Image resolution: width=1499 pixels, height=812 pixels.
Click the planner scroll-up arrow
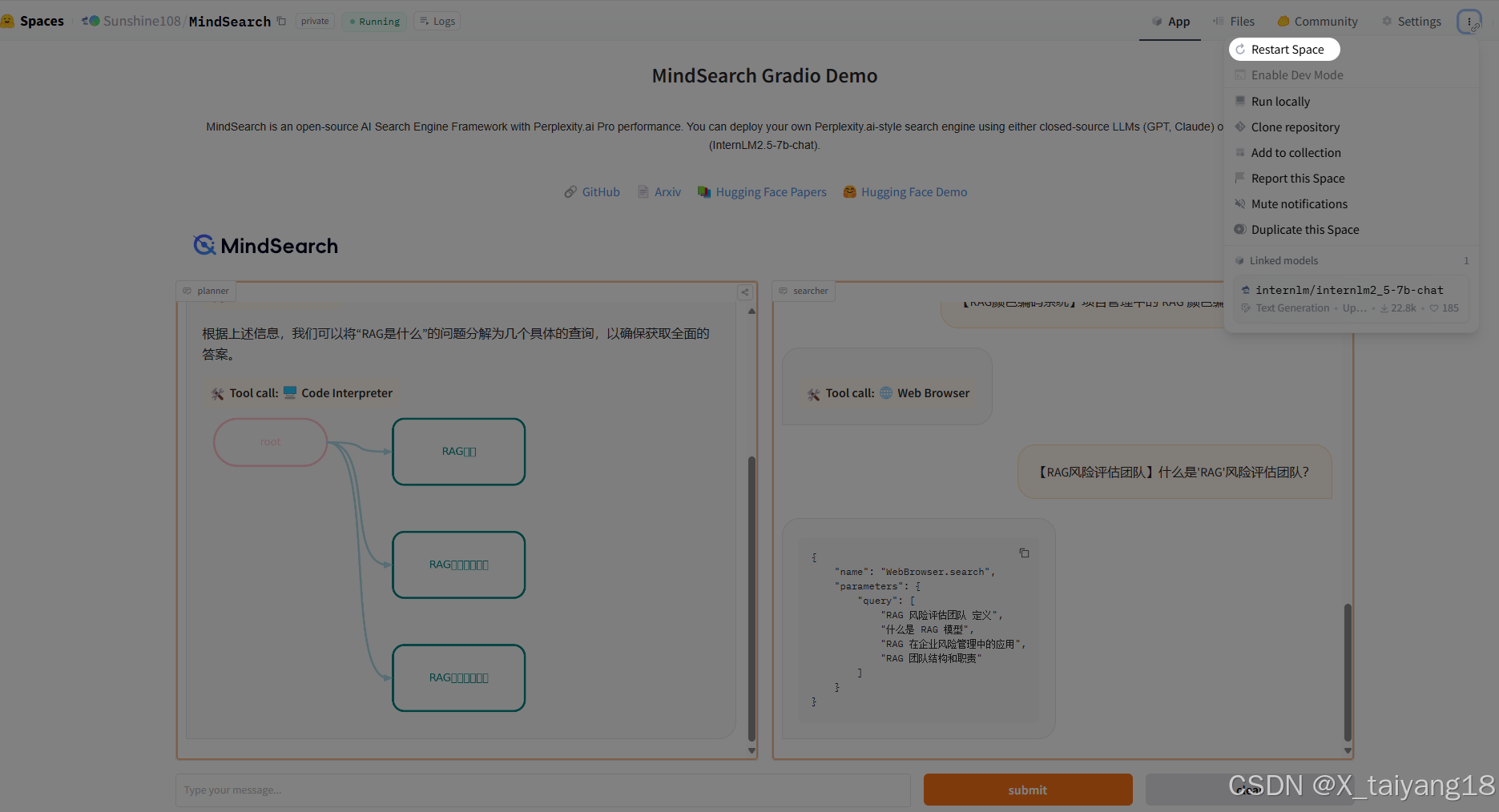752,312
